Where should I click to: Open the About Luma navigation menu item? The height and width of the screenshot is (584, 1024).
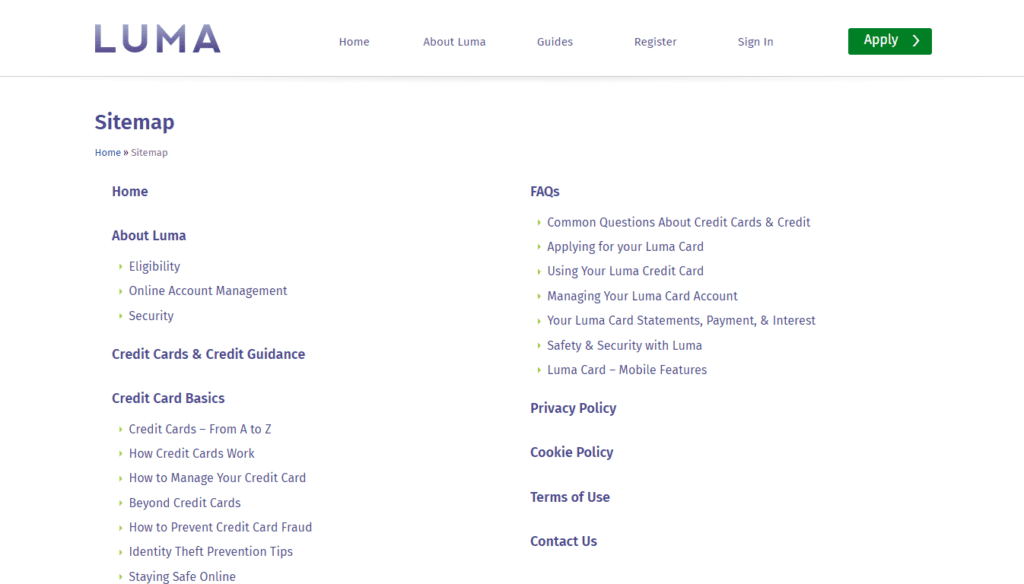[x=454, y=42]
